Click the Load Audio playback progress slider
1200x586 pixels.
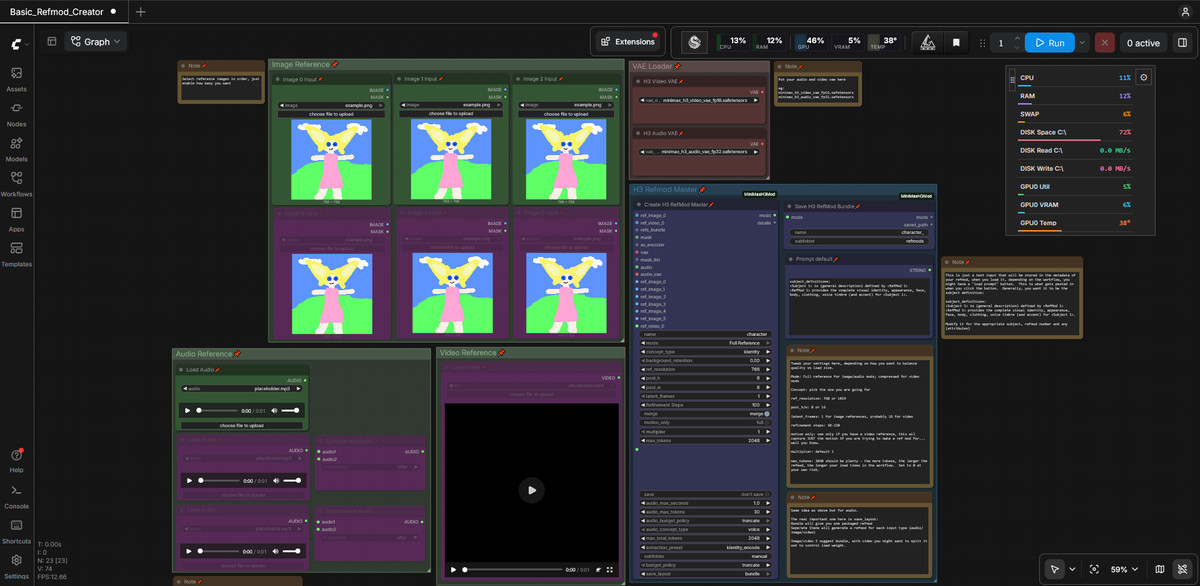217,411
